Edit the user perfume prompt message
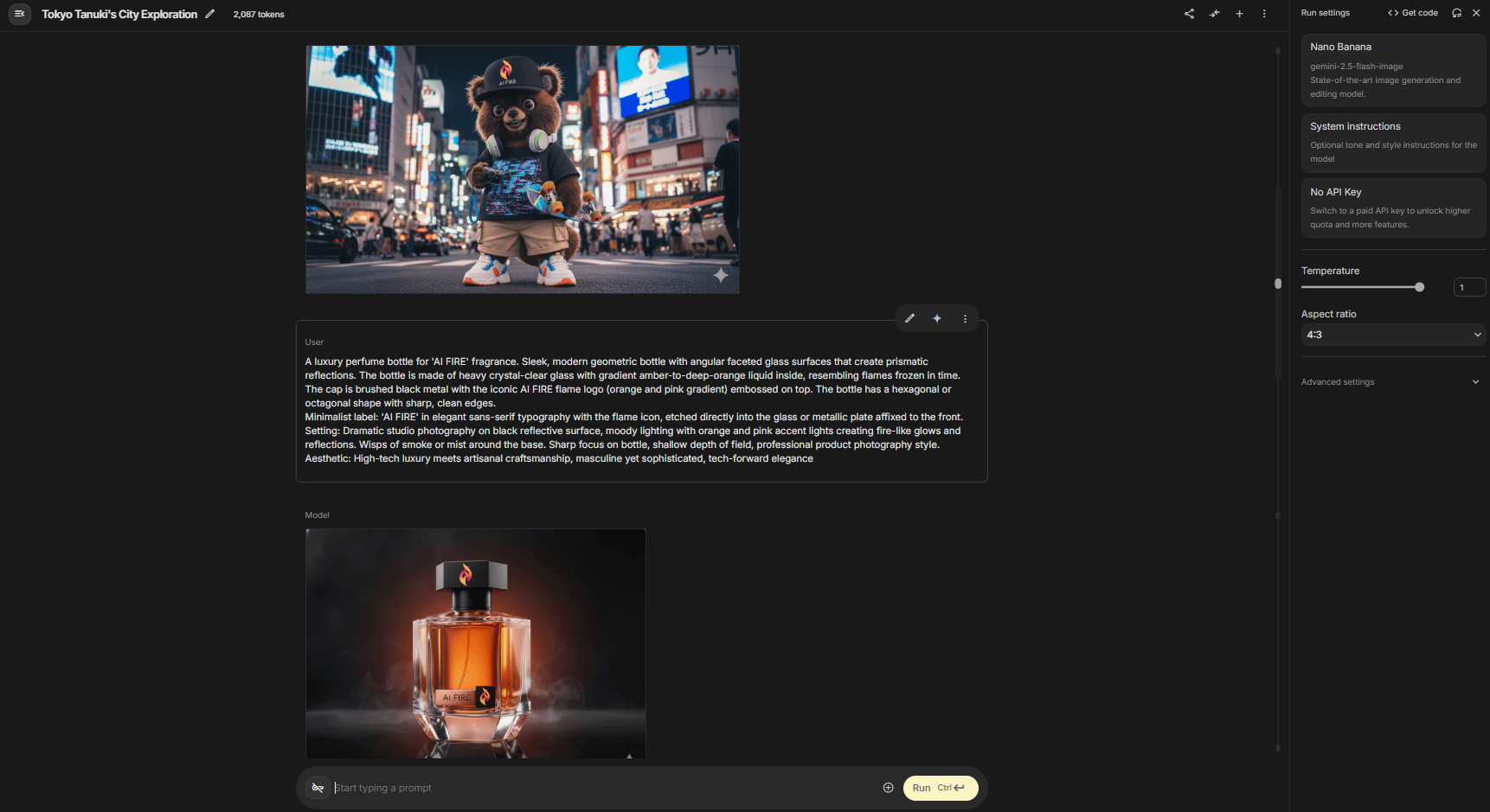Viewport: 1490px width, 812px height. [x=909, y=318]
